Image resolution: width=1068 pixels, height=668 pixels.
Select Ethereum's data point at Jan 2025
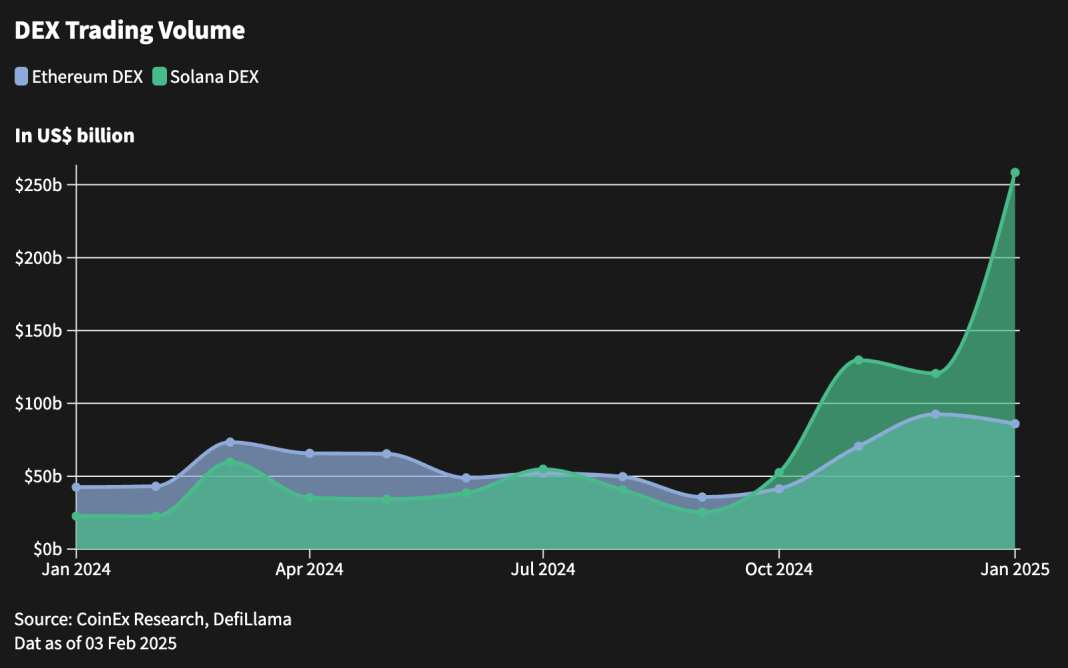pyautogui.click(x=1015, y=424)
